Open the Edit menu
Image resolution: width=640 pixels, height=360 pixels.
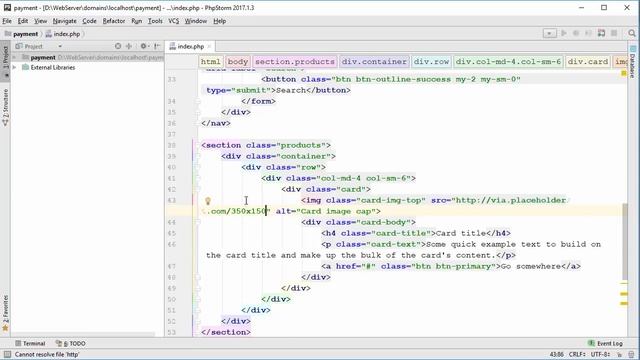23,21
